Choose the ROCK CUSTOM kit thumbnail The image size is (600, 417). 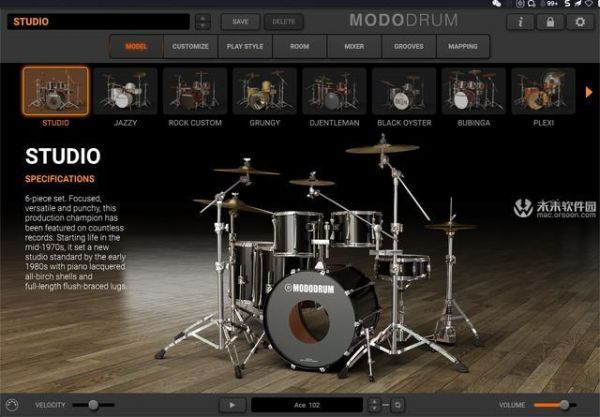(x=195, y=91)
